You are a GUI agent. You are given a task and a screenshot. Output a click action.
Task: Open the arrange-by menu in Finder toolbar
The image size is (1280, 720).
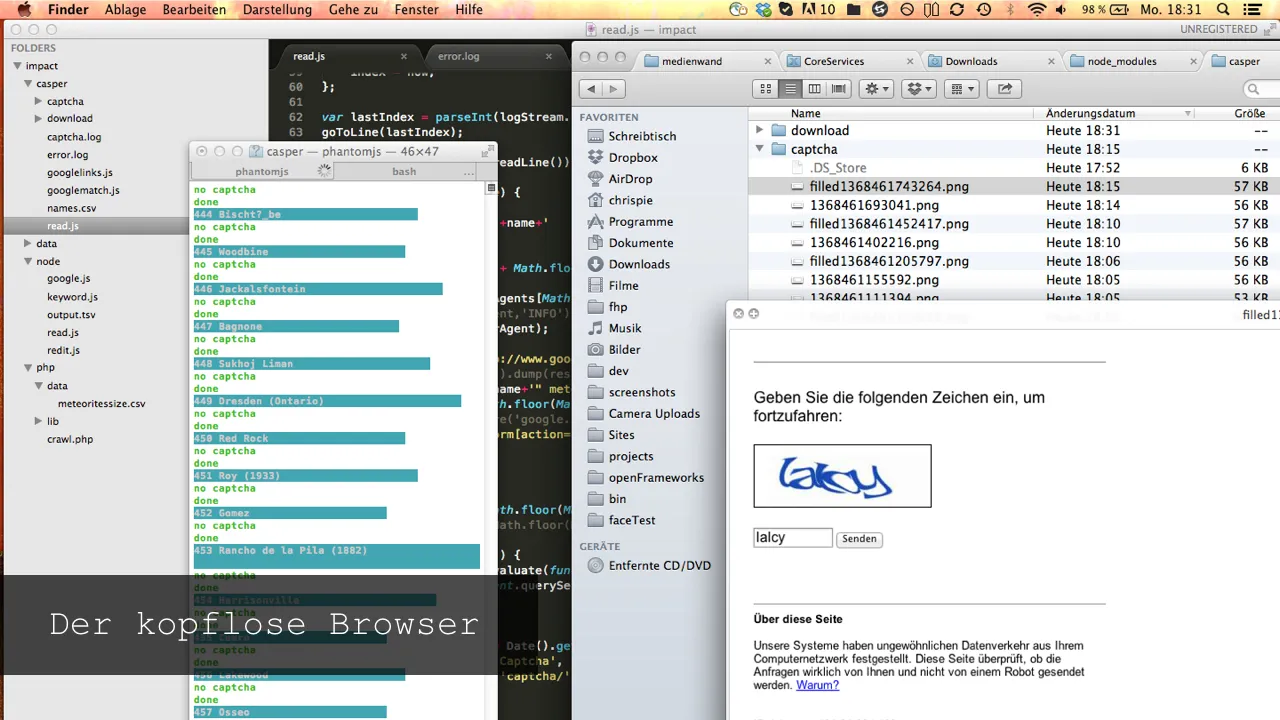pos(961,89)
